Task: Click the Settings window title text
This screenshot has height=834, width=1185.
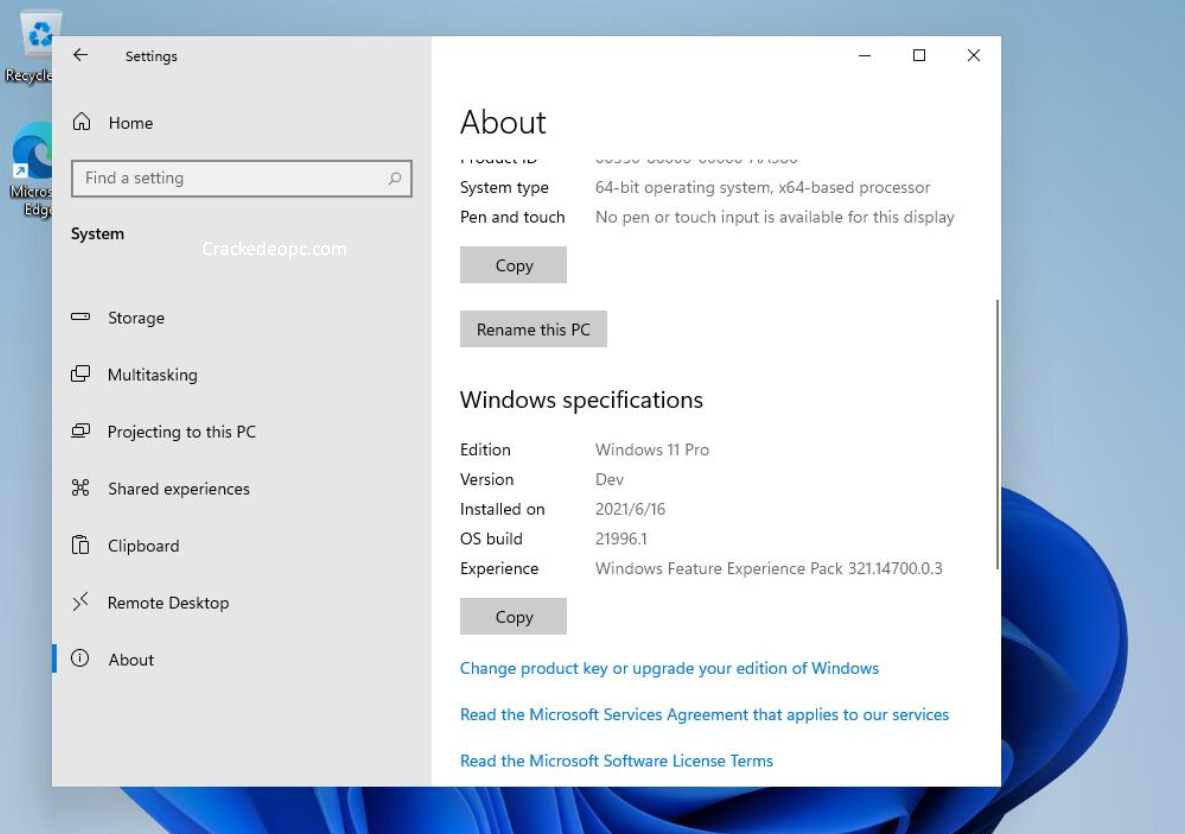Action: (151, 56)
